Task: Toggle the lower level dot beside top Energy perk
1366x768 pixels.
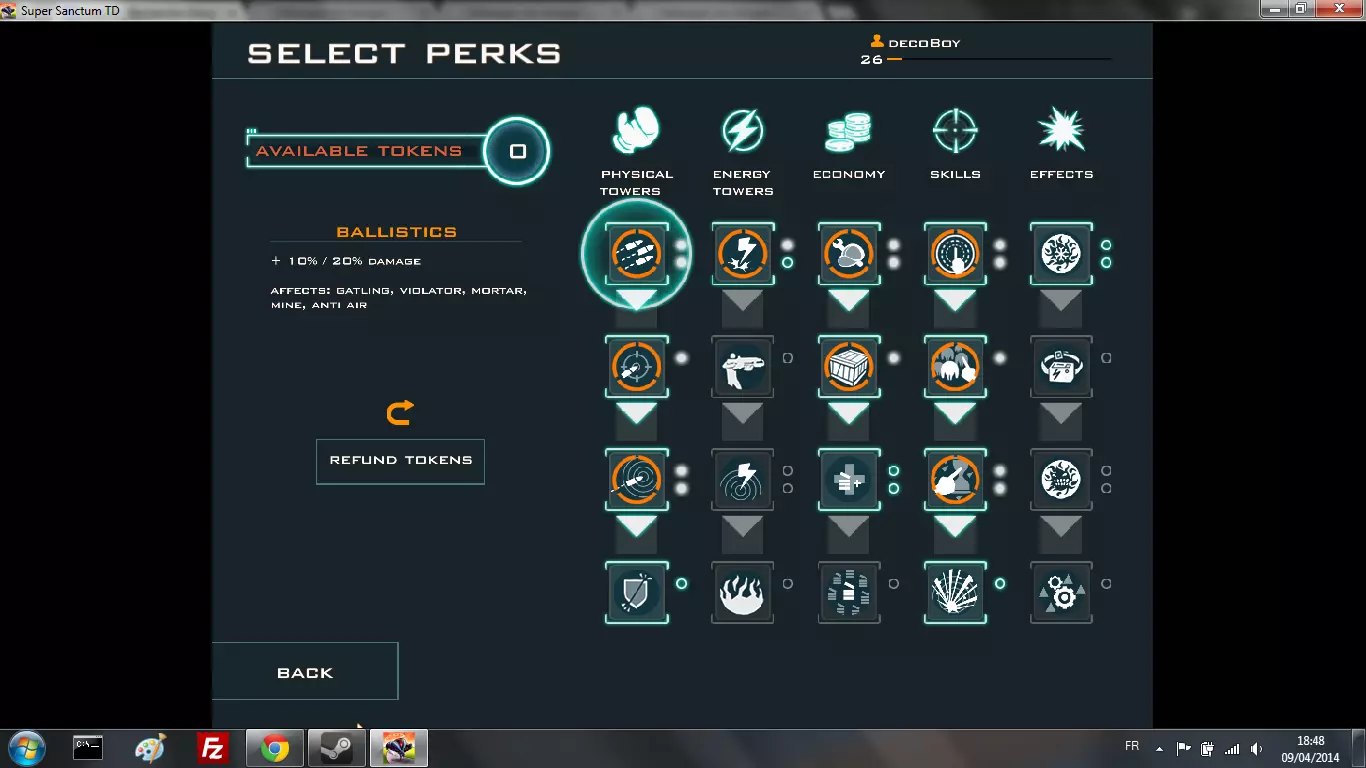Action: (x=787, y=262)
